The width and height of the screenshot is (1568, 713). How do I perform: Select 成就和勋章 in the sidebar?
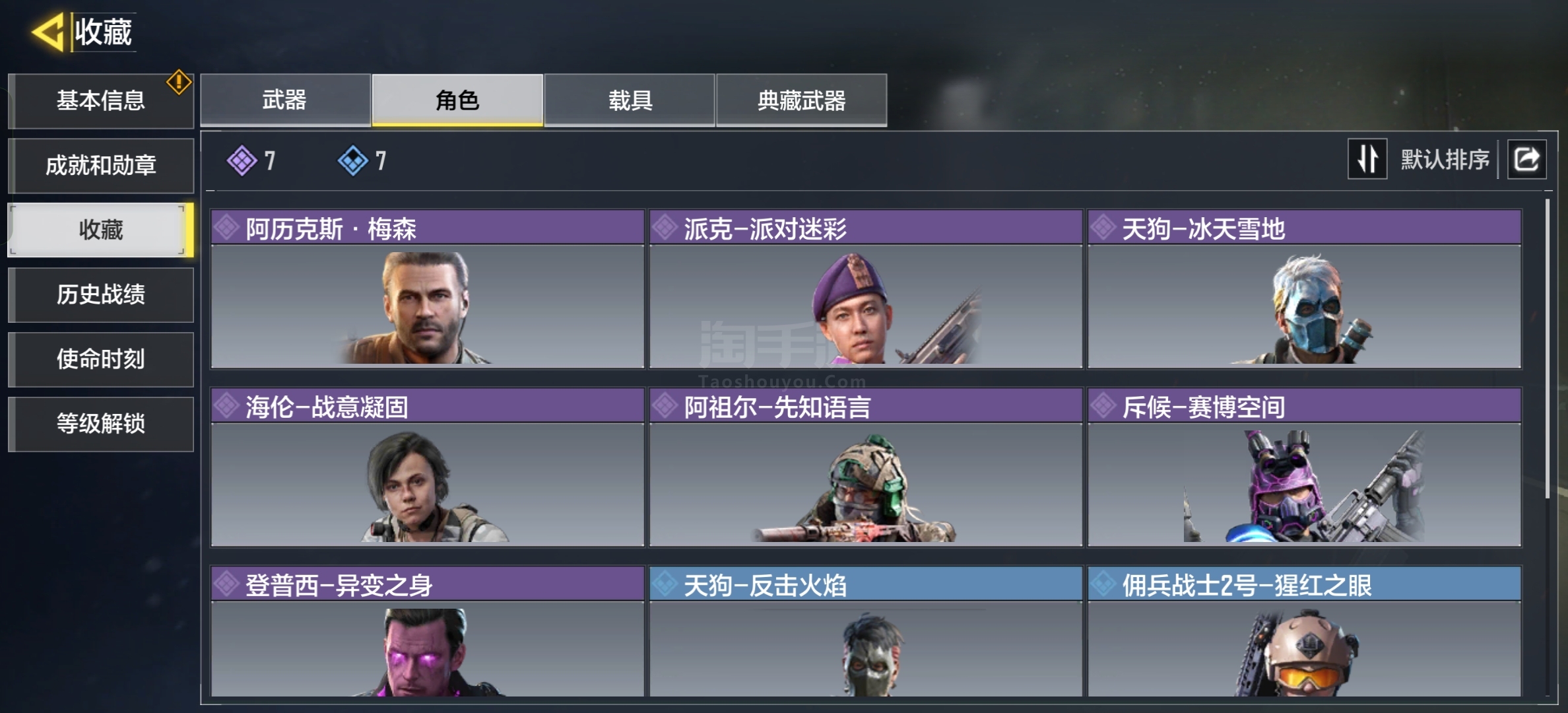(101, 165)
